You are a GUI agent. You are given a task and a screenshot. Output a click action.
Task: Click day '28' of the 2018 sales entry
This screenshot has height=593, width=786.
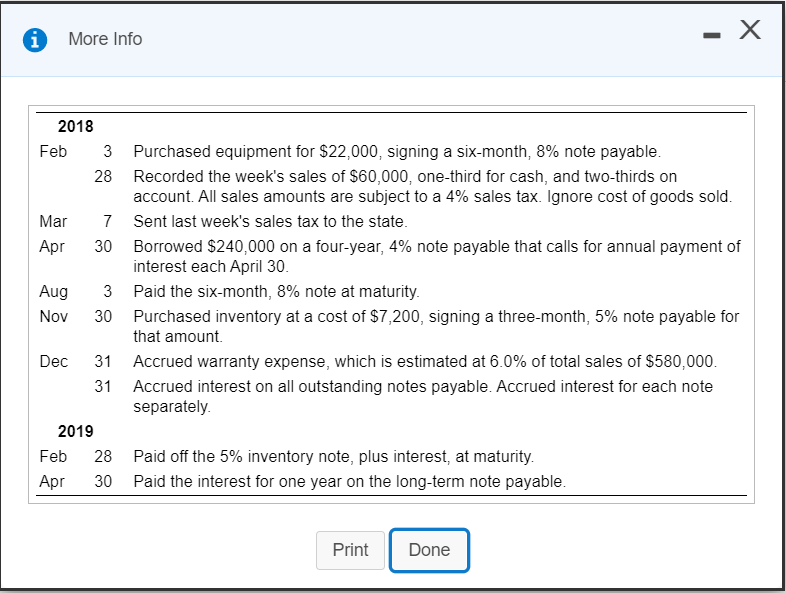click(x=103, y=176)
